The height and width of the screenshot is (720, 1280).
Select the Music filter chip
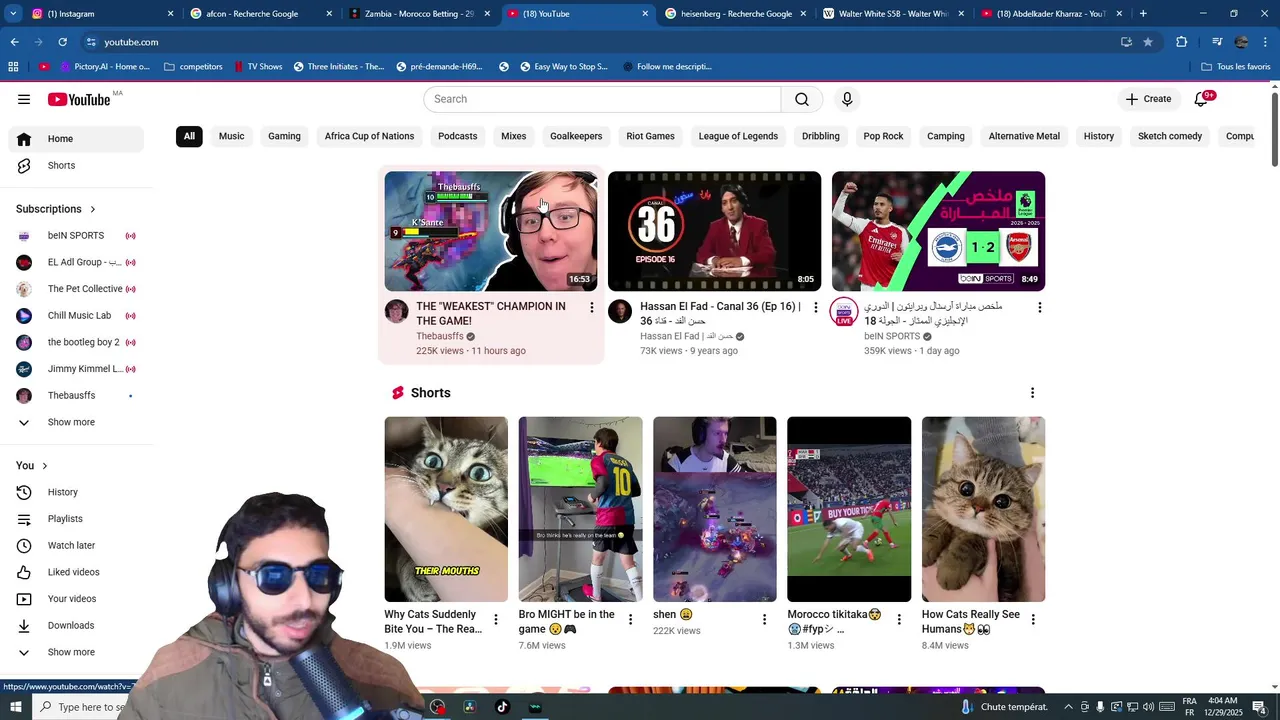(x=231, y=136)
